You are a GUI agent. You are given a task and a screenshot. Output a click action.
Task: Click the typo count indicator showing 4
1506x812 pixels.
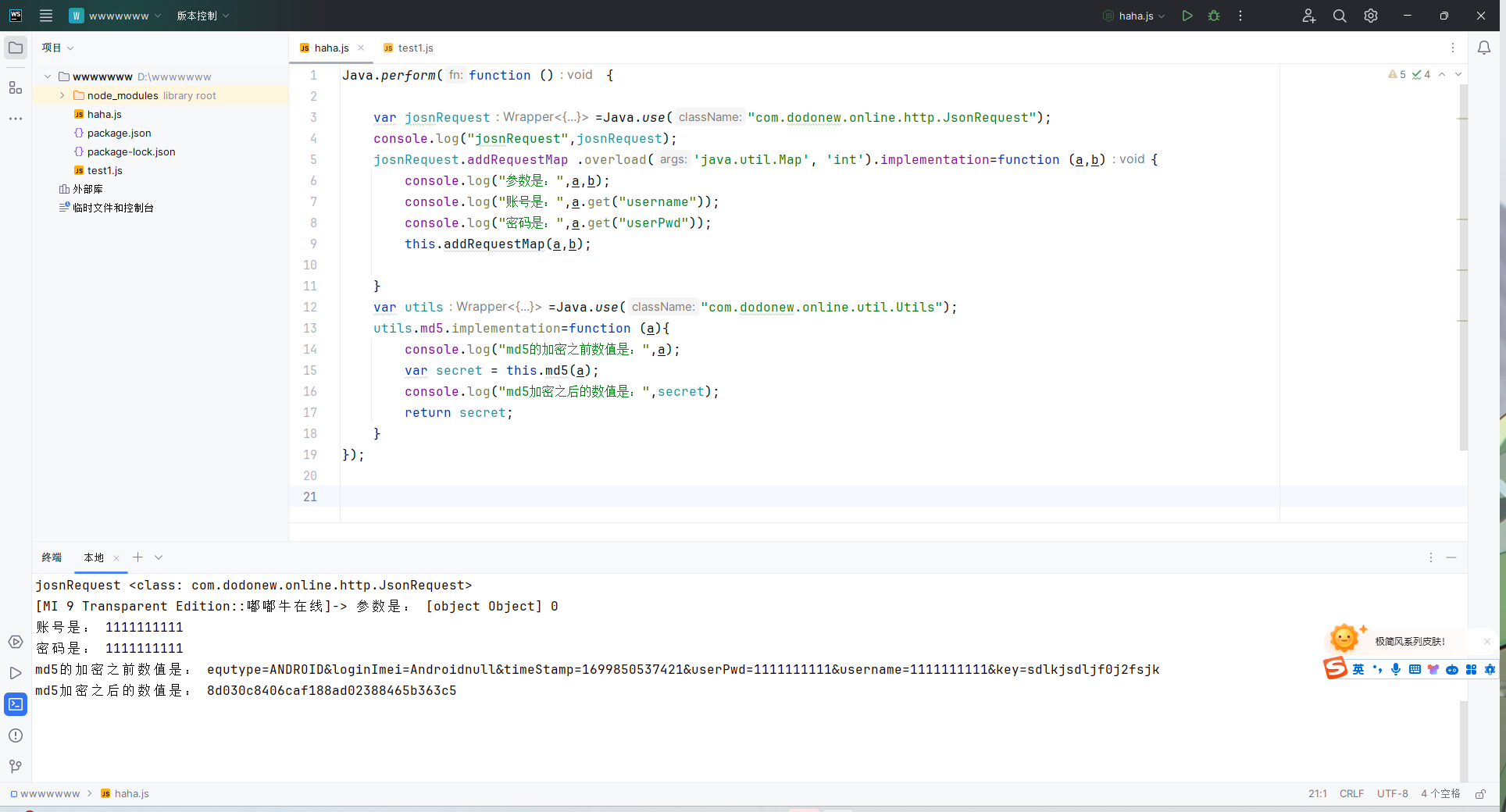pyautogui.click(x=1422, y=74)
